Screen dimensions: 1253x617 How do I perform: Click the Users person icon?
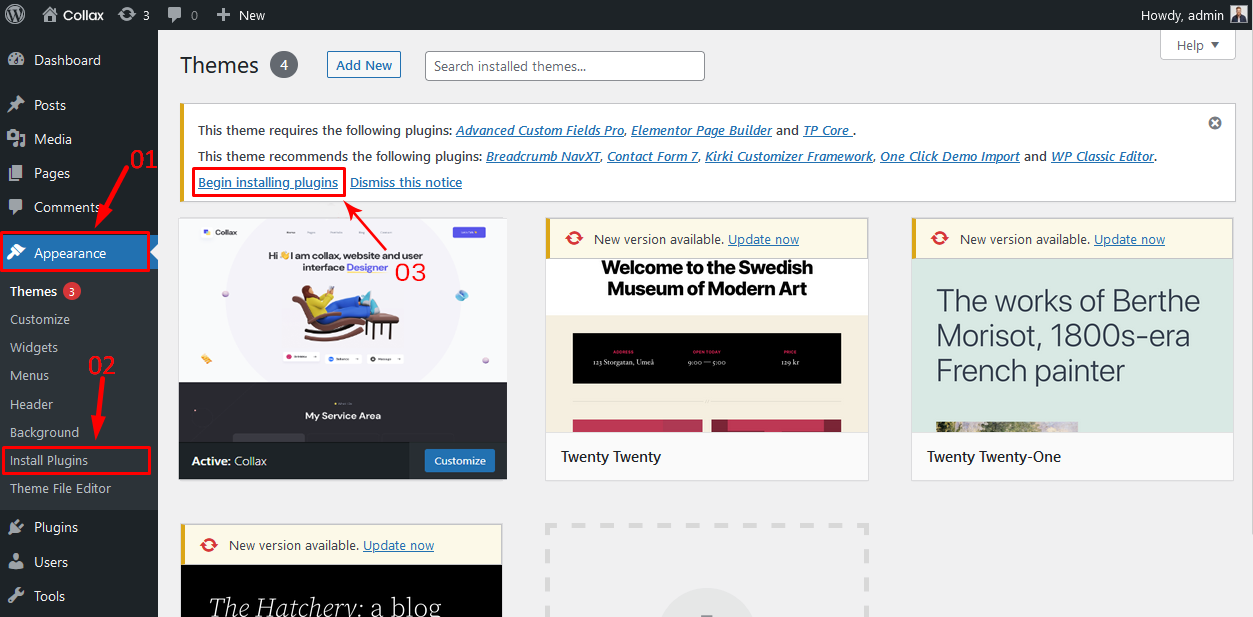(16, 562)
